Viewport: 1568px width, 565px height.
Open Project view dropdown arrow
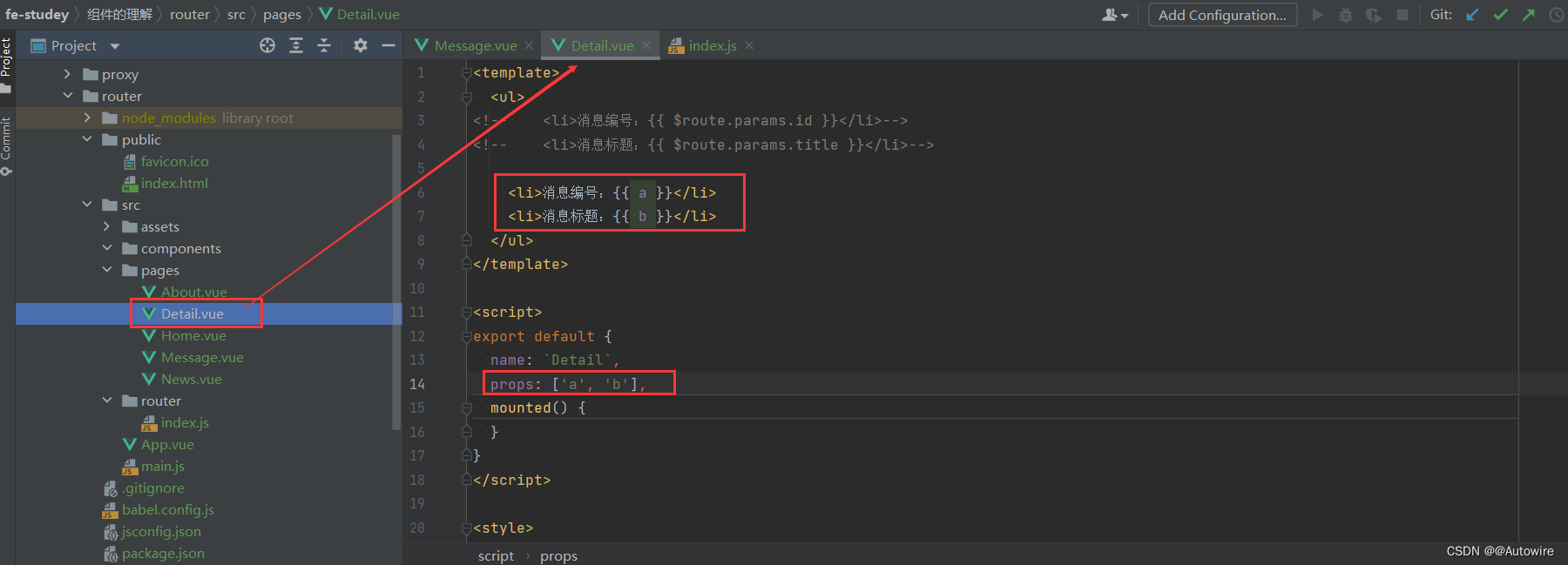115,46
